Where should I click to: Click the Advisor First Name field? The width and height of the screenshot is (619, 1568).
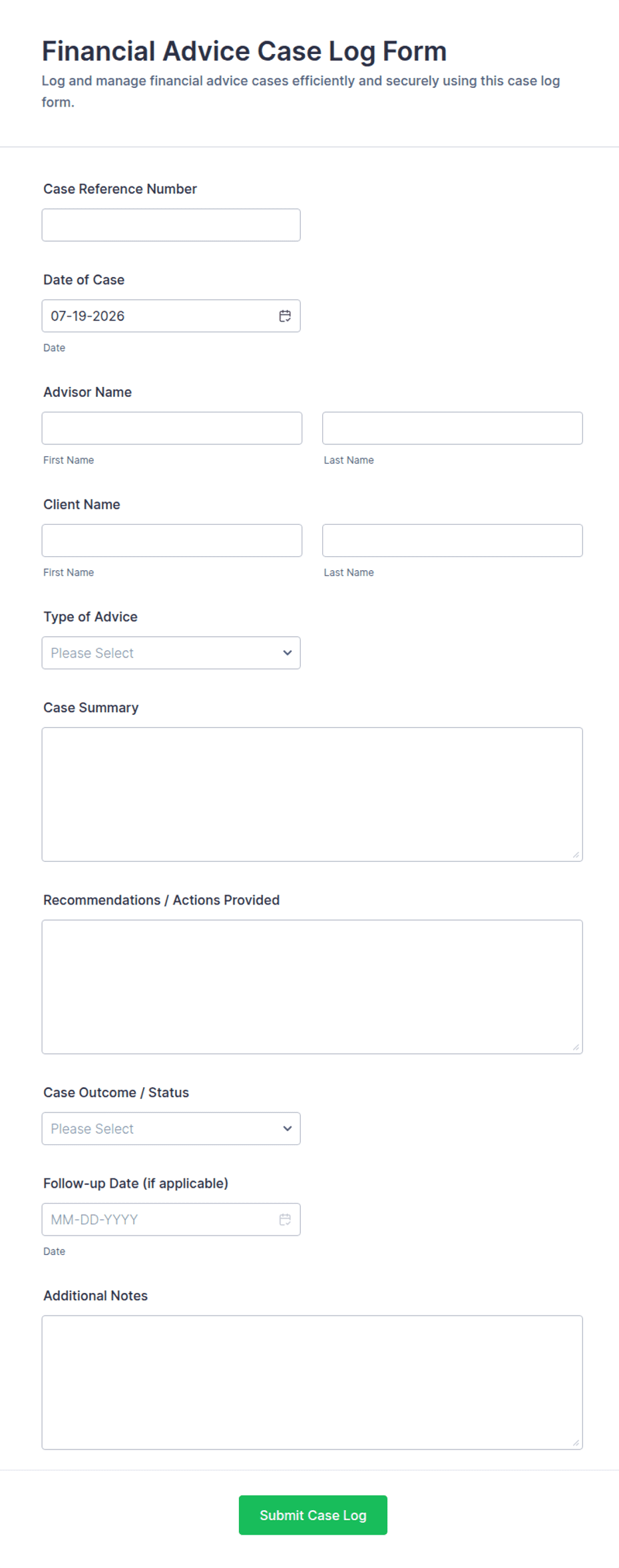pos(172,428)
